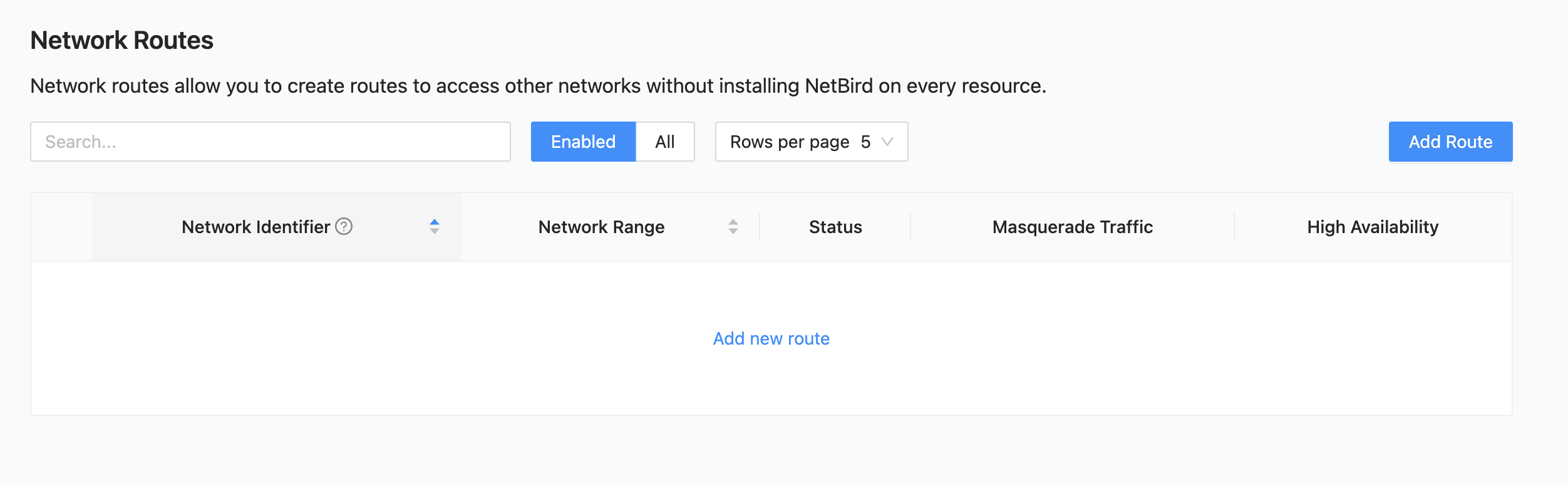Open the Rows per page dropdown
The image size is (1568, 485).
[x=811, y=142]
